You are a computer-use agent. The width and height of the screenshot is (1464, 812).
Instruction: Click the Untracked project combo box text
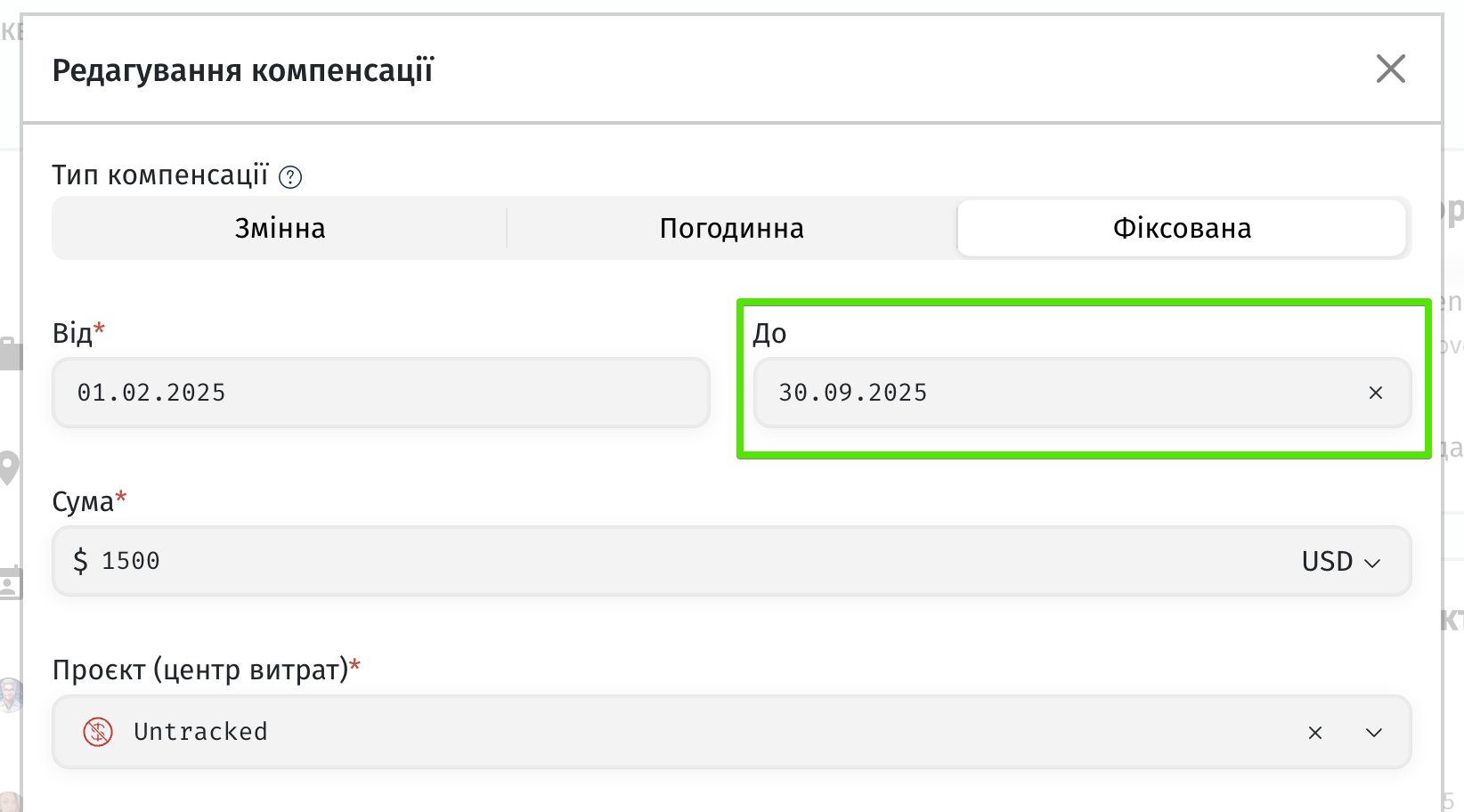coord(200,732)
